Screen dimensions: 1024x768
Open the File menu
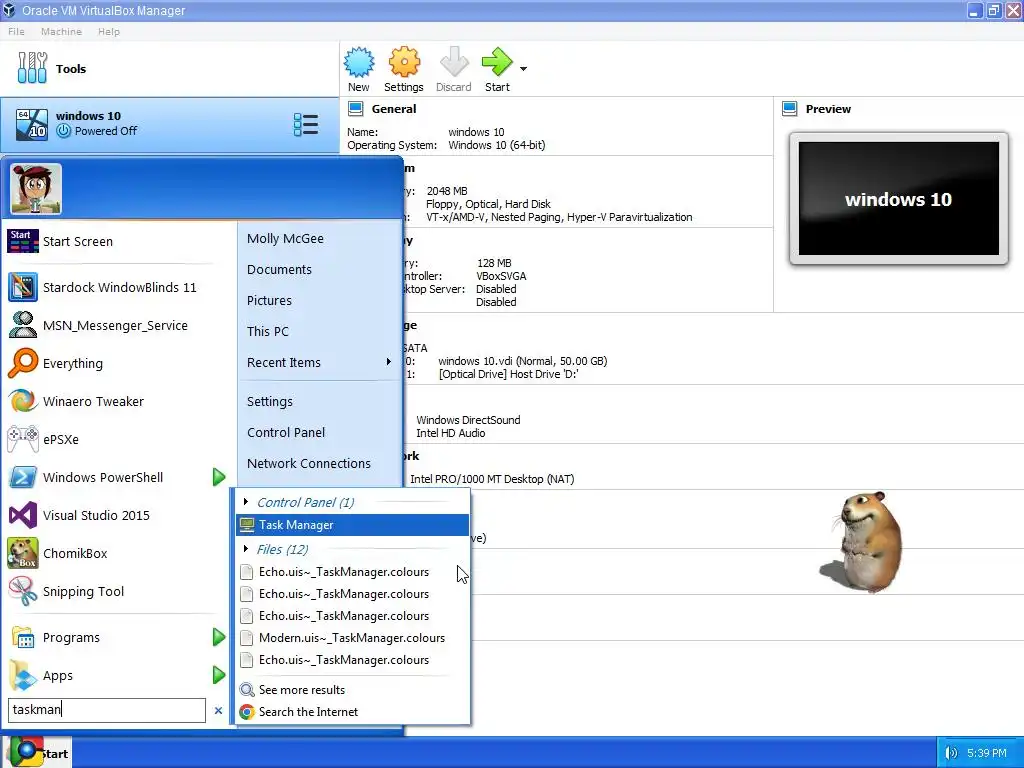(16, 31)
